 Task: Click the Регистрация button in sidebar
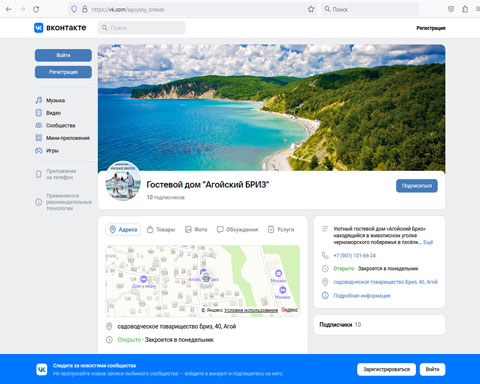coord(63,72)
